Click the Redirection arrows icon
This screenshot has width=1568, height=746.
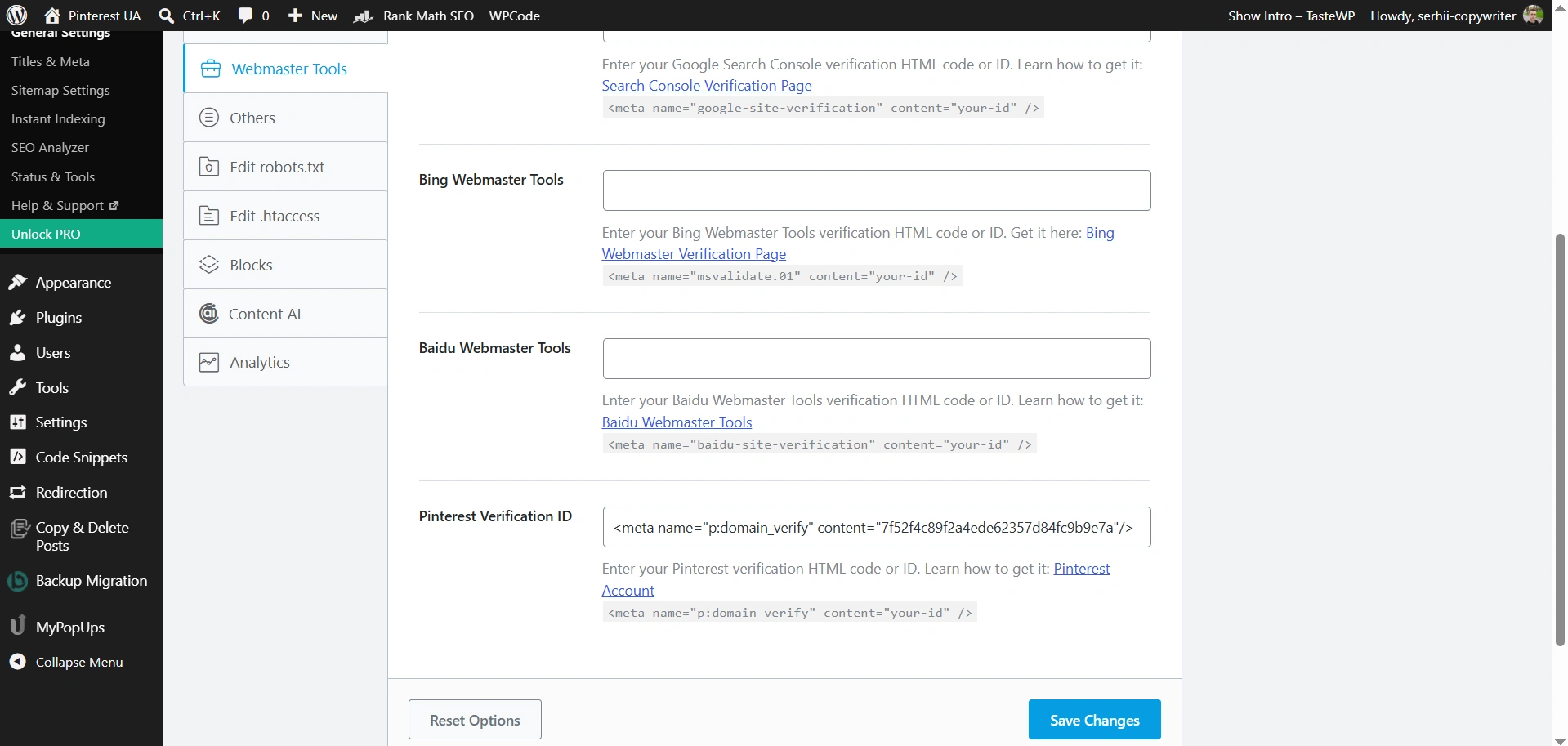tap(18, 493)
